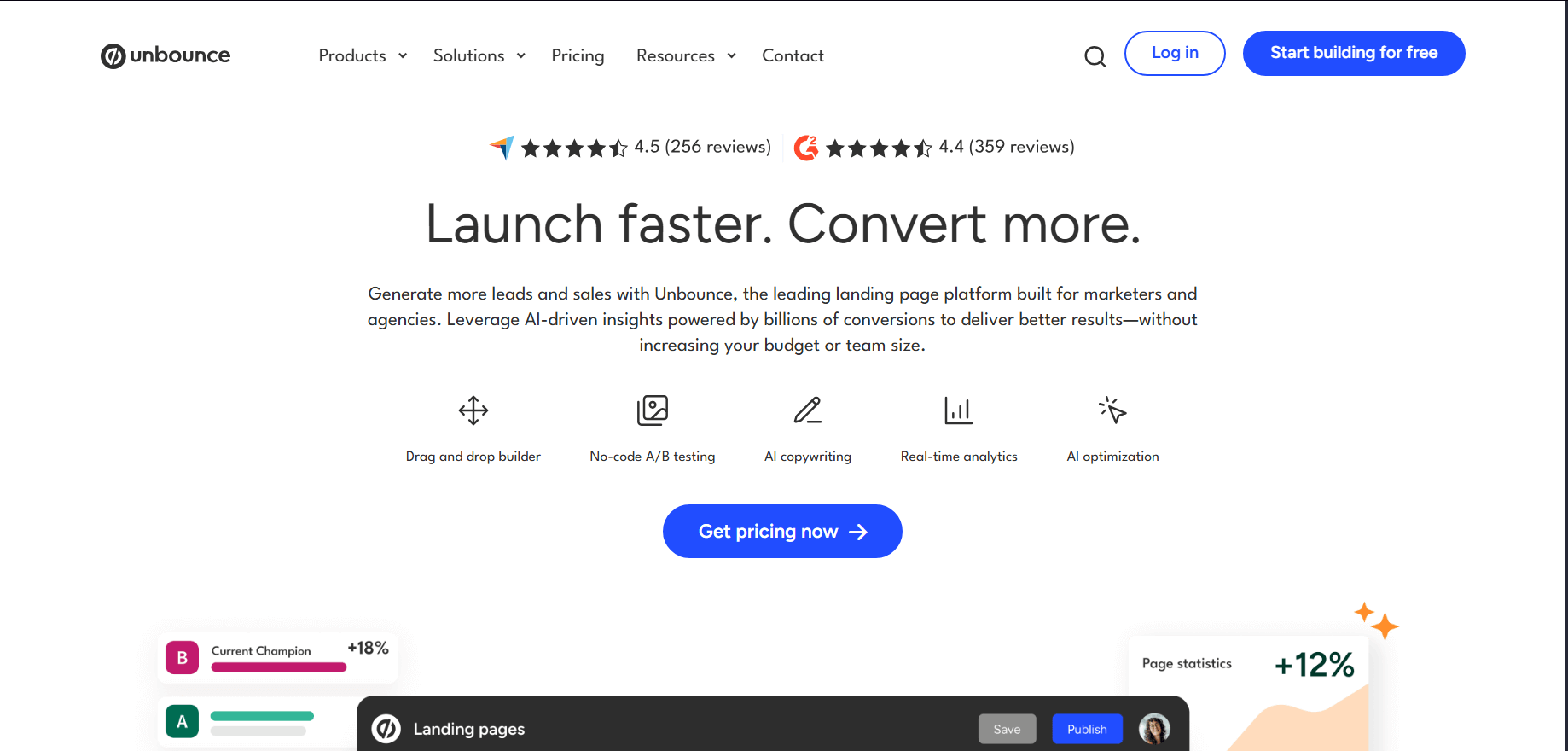
Task: Click the green variant A progress bar
Action: click(x=262, y=716)
